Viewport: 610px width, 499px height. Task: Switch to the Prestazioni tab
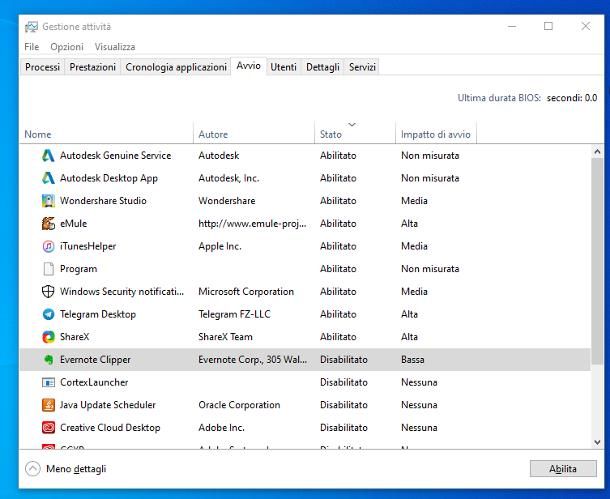(93, 67)
